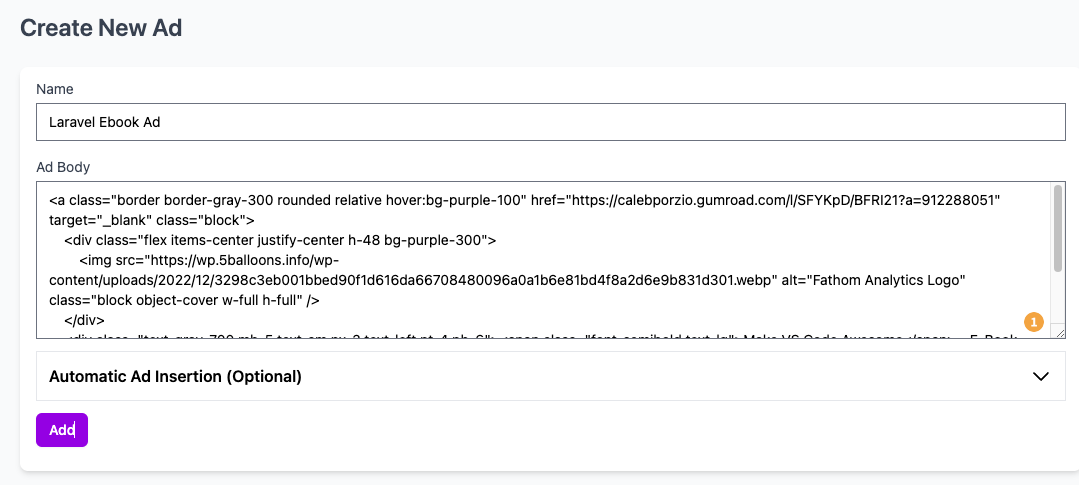Open Automatic Ad Insertion (Optional) section title

[x=175, y=376]
